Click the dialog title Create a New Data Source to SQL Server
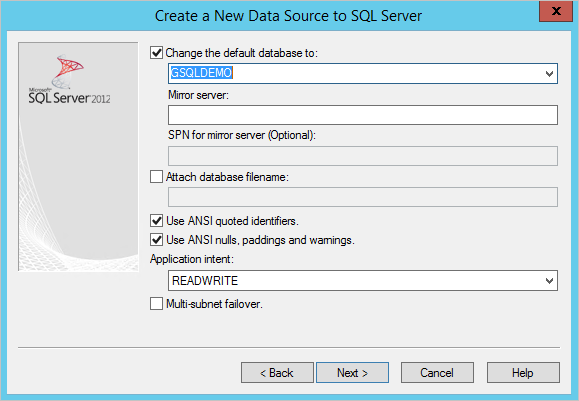This screenshot has height=401, width=579. coord(288,16)
